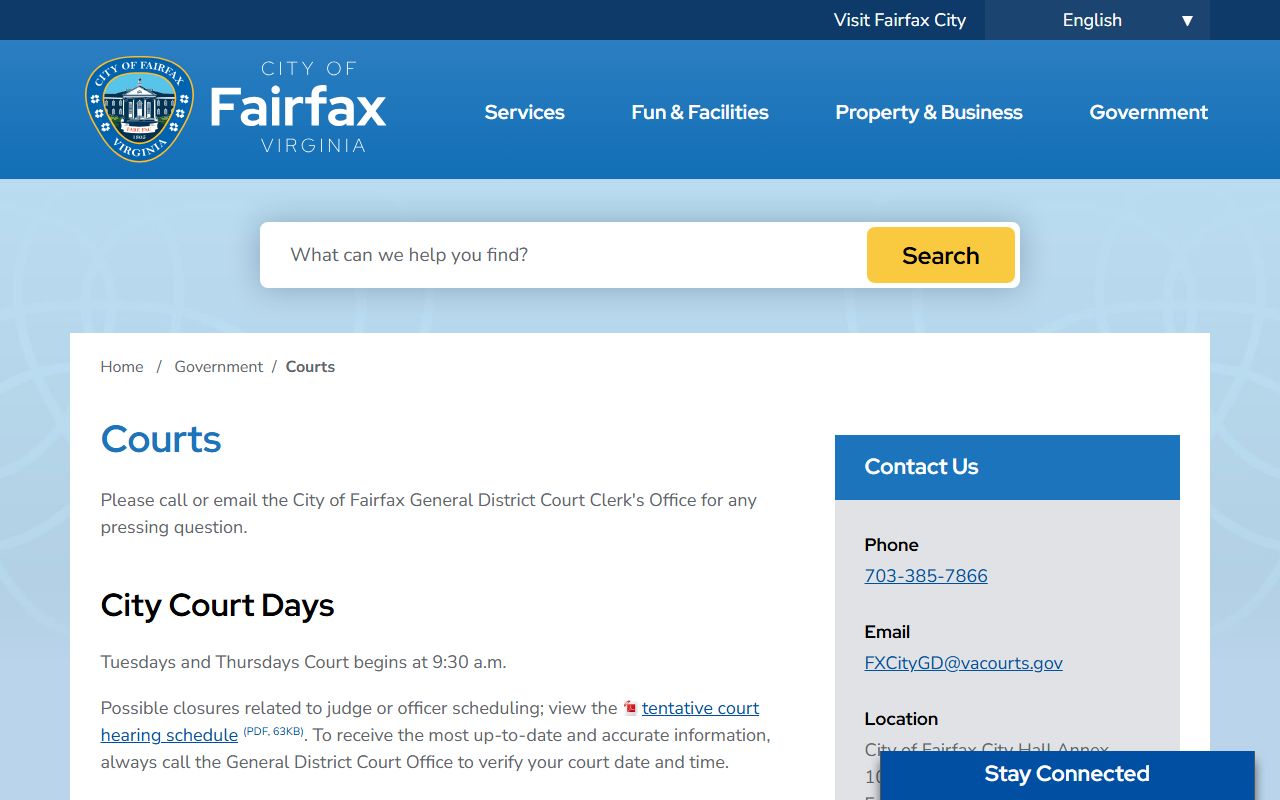Open the Services menu

525,112
